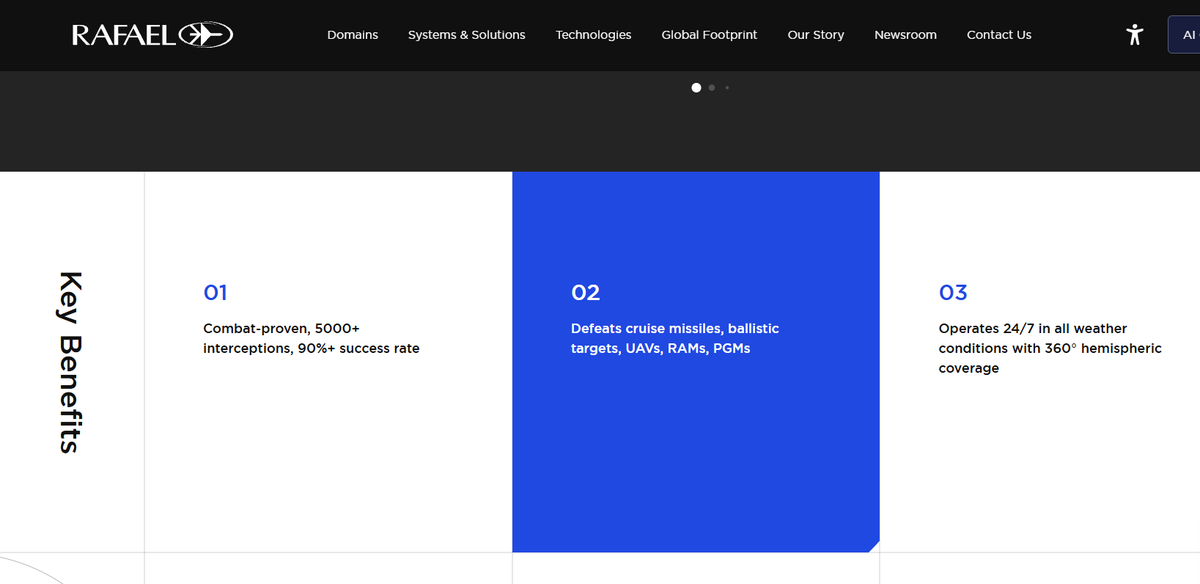Click the Key Benefits vertical heading

coord(70,362)
